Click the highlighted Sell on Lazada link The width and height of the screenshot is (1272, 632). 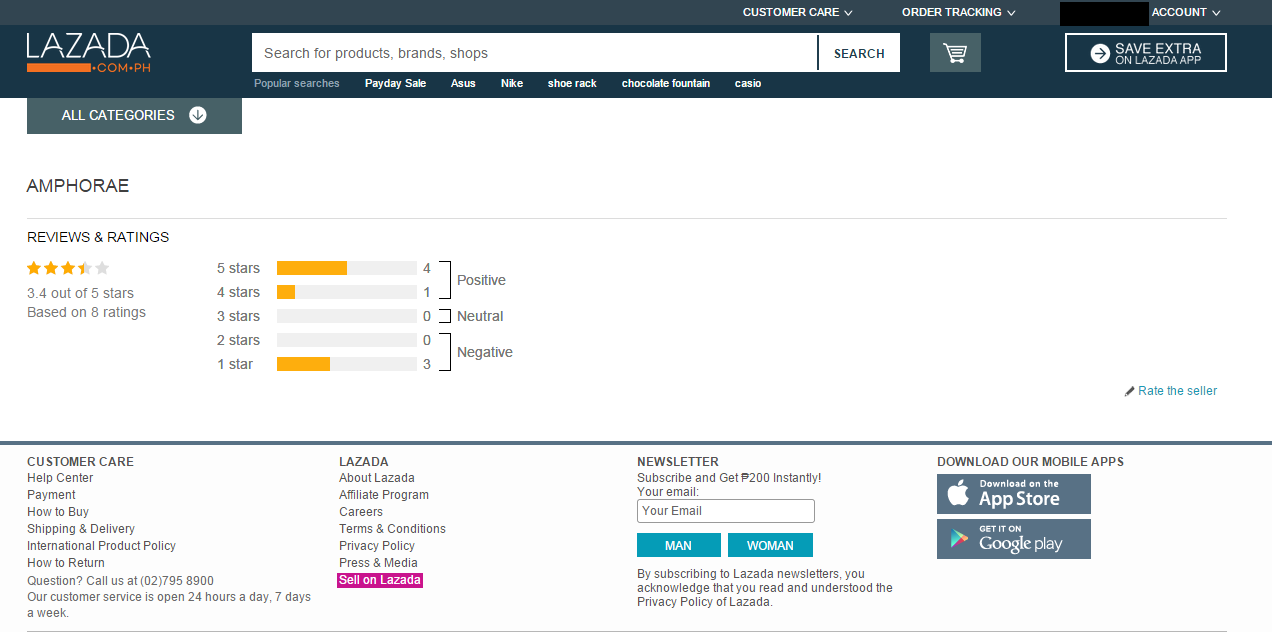click(x=380, y=580)
